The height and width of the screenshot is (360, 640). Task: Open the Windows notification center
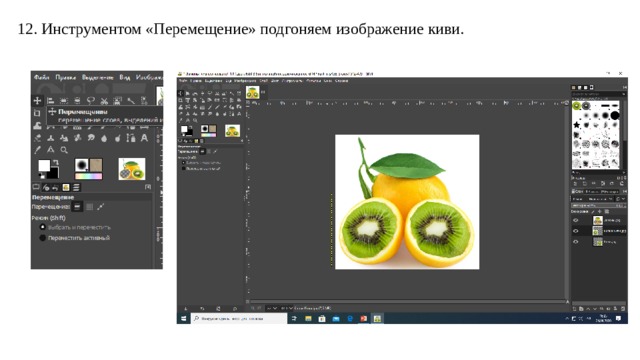coord(618,318)
